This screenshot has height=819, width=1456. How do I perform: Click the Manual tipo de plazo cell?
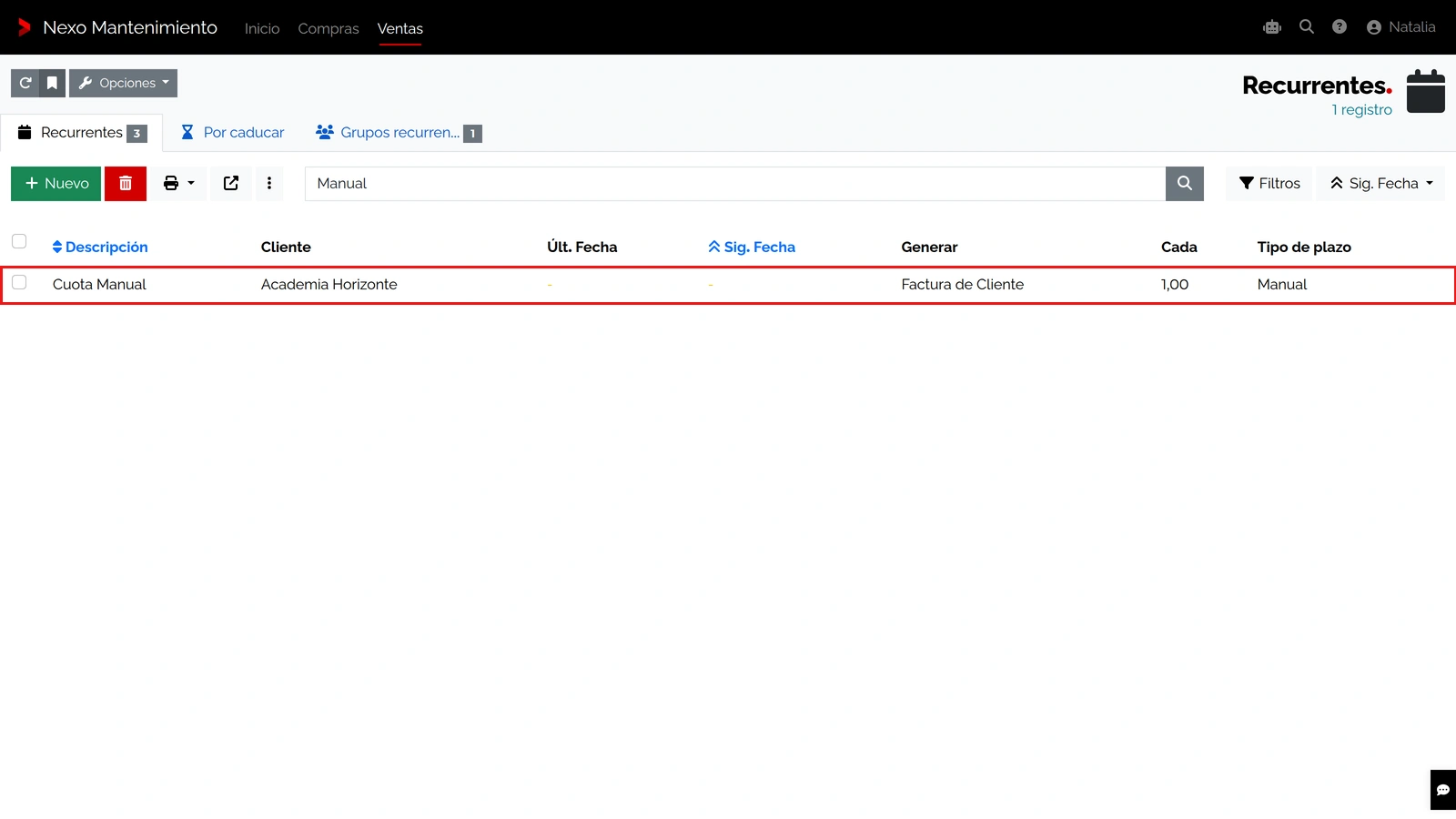tap(1282, 285)
